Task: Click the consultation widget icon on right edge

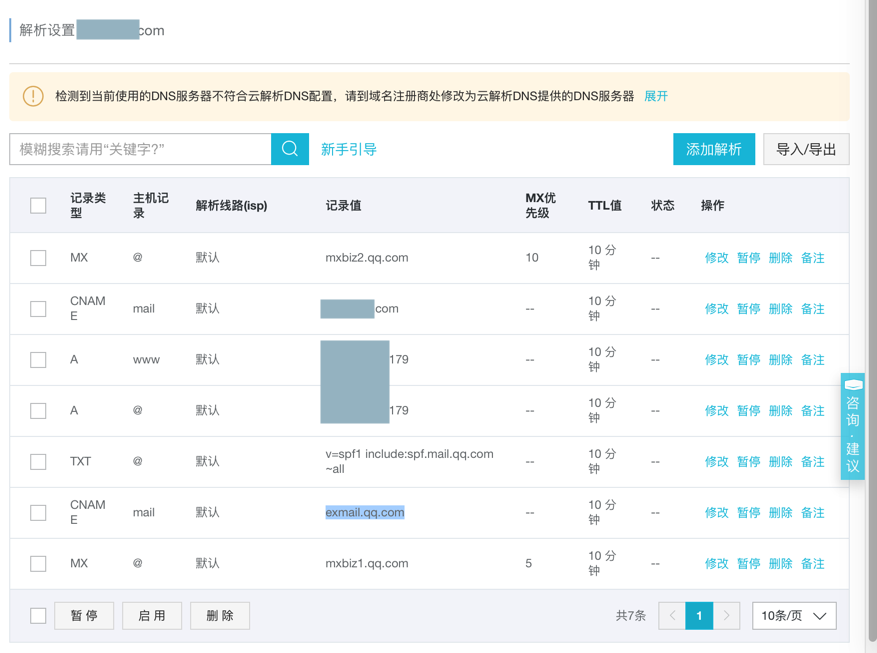Action: coord(853,385)
